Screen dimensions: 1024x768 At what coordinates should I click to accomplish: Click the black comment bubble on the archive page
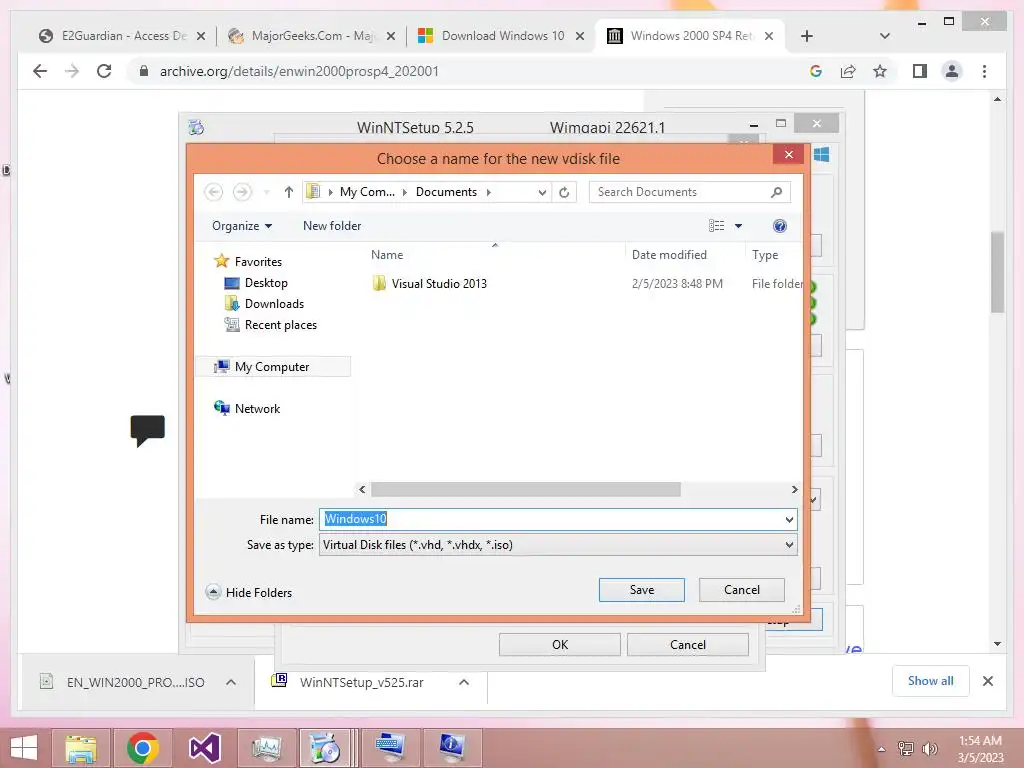pos(148,430)
